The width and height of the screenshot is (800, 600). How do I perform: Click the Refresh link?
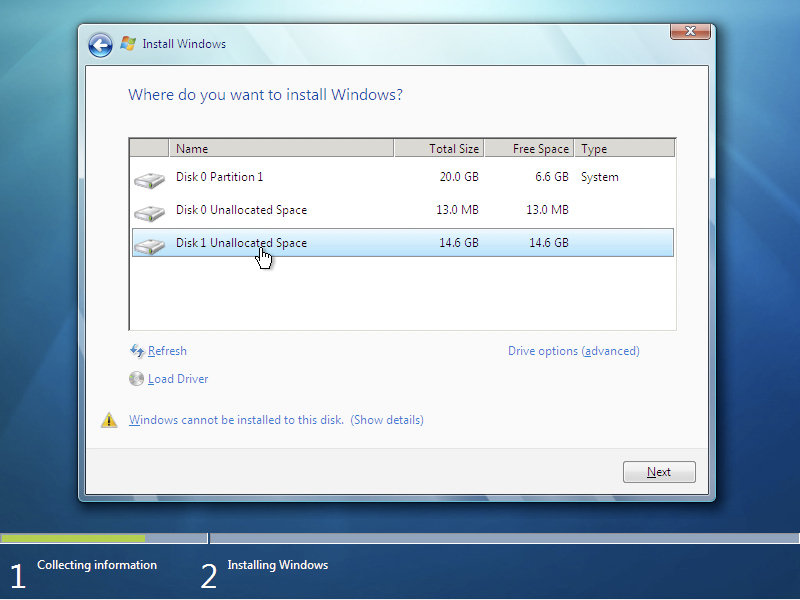click(x=167, y=351)
